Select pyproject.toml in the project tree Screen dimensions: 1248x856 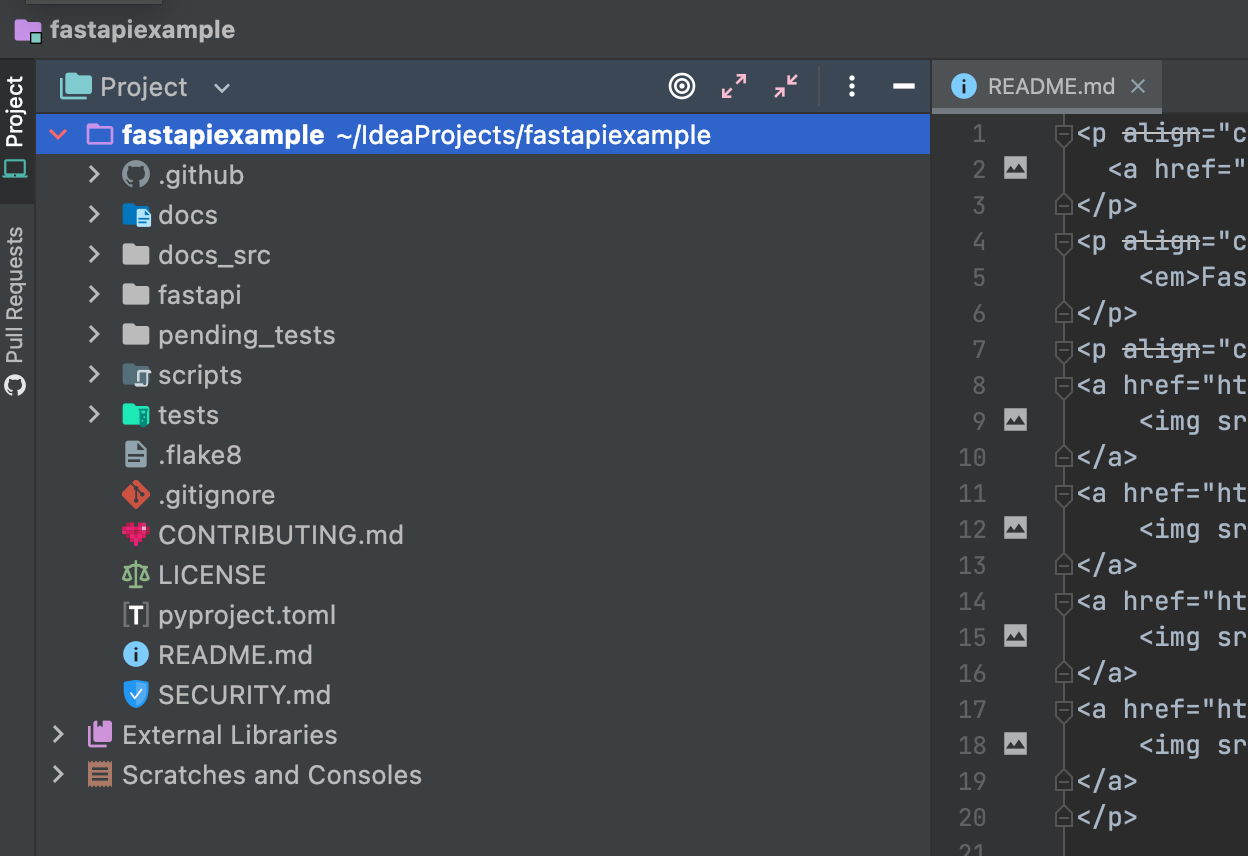[x=247, y=615]
